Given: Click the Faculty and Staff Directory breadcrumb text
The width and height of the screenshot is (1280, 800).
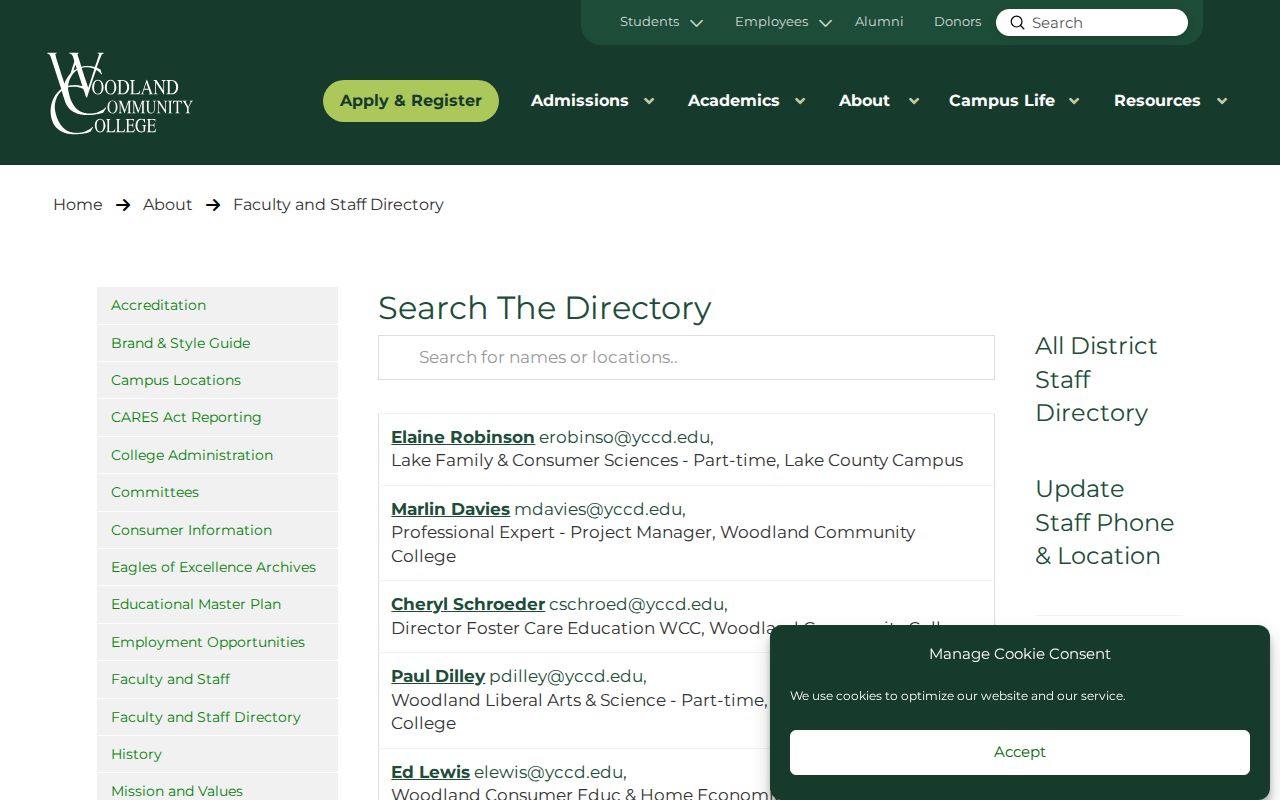Looking at the screenshot, I should click(338, 205).
